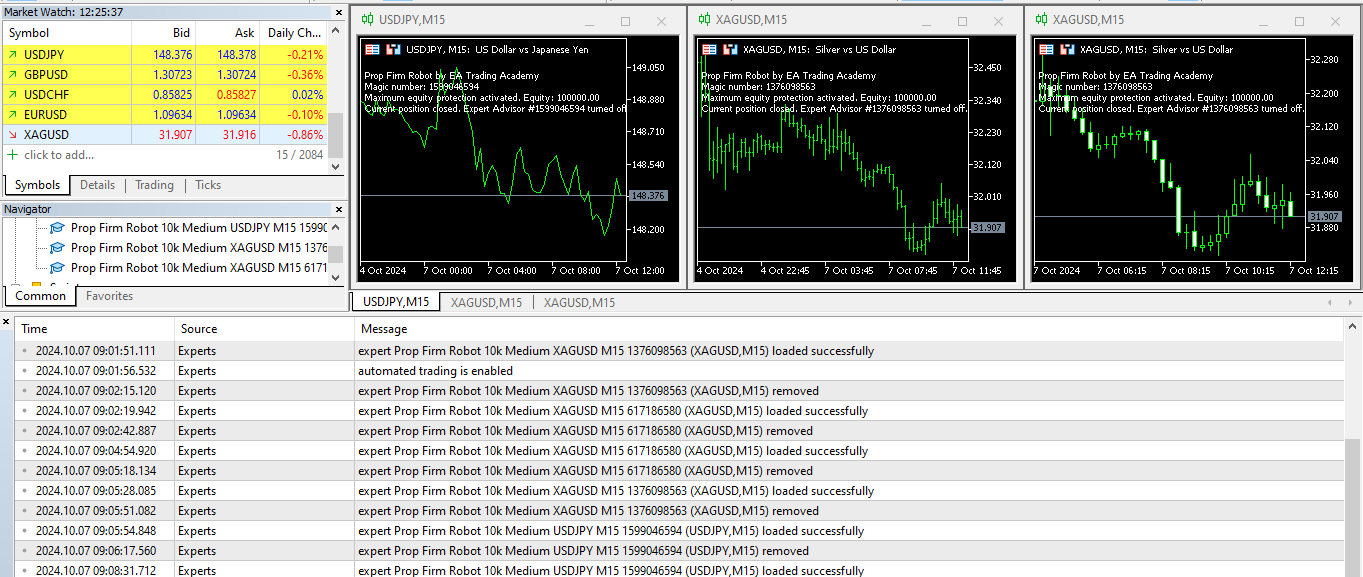
Task: Click the Market Watch scrollbar thumb
Action: click(x=336, y=134)
